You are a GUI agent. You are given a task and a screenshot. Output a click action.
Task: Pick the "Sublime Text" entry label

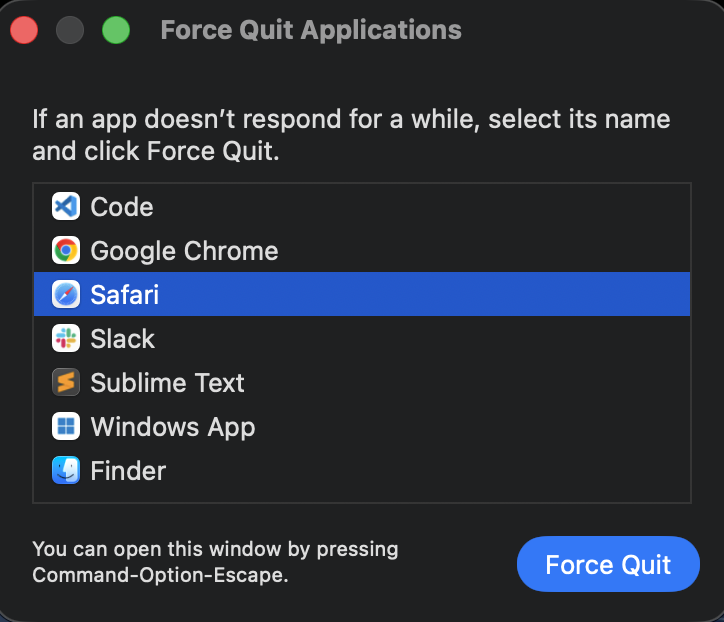click(x=167, y=383)
